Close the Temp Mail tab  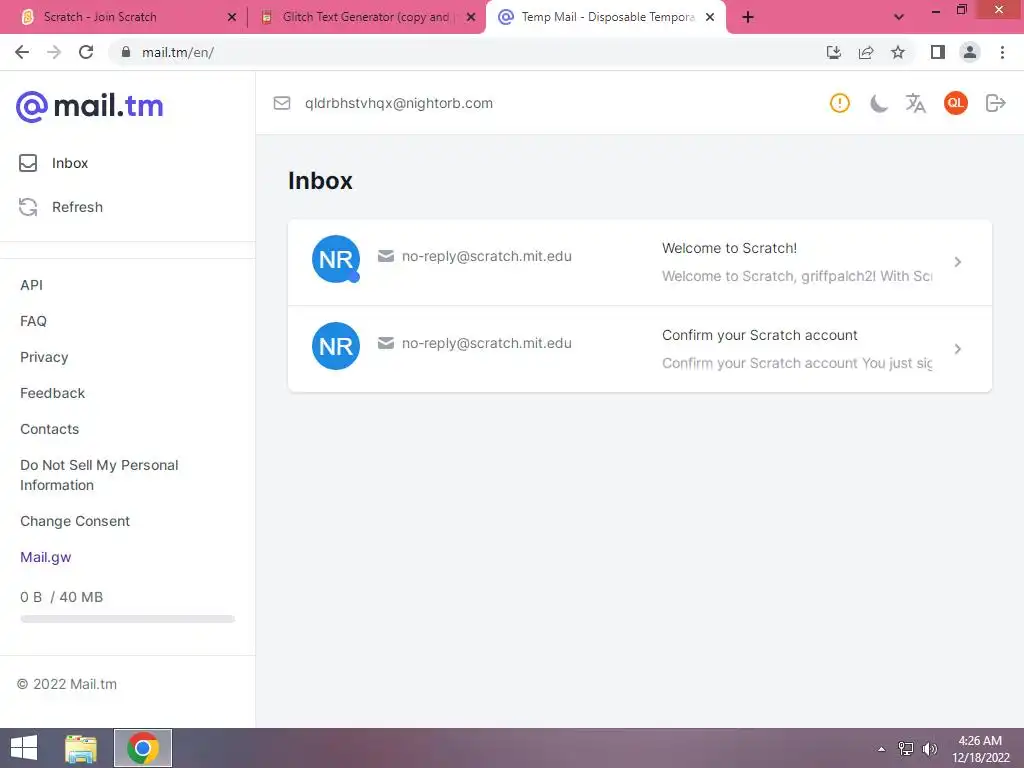click(710, 17)
